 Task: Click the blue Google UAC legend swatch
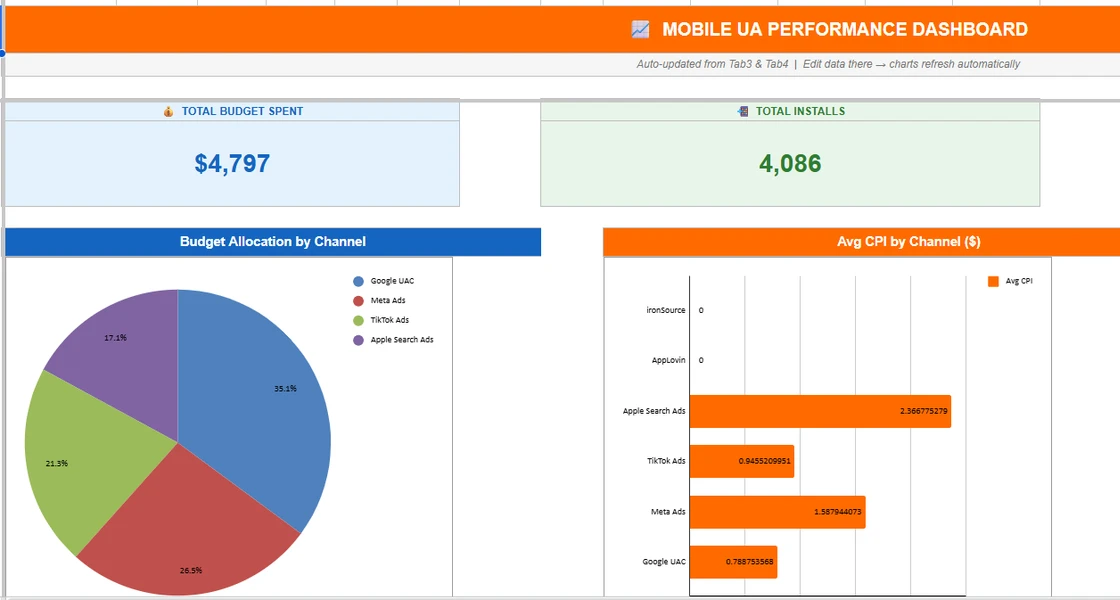pos(358,281)
